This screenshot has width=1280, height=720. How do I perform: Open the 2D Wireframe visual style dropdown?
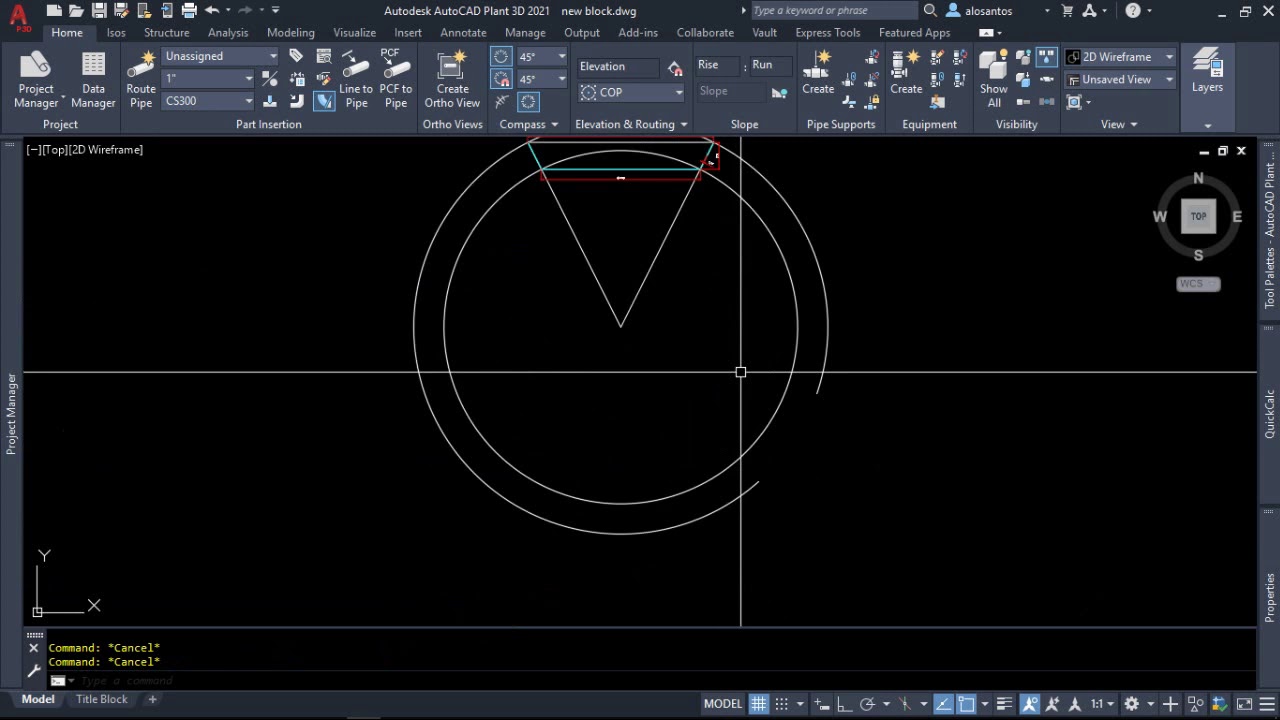pos(1120,57)
